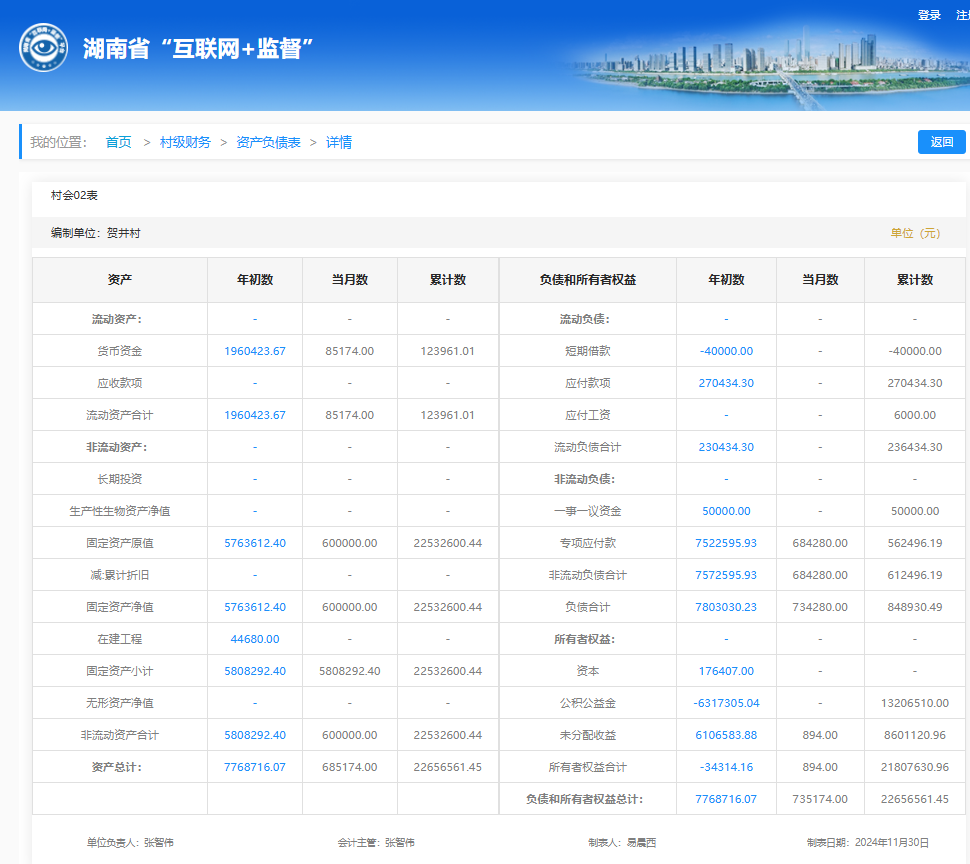Click 负债合计 monthly value 734280.00
970x864 pixels.
click(x=820, y=607)
